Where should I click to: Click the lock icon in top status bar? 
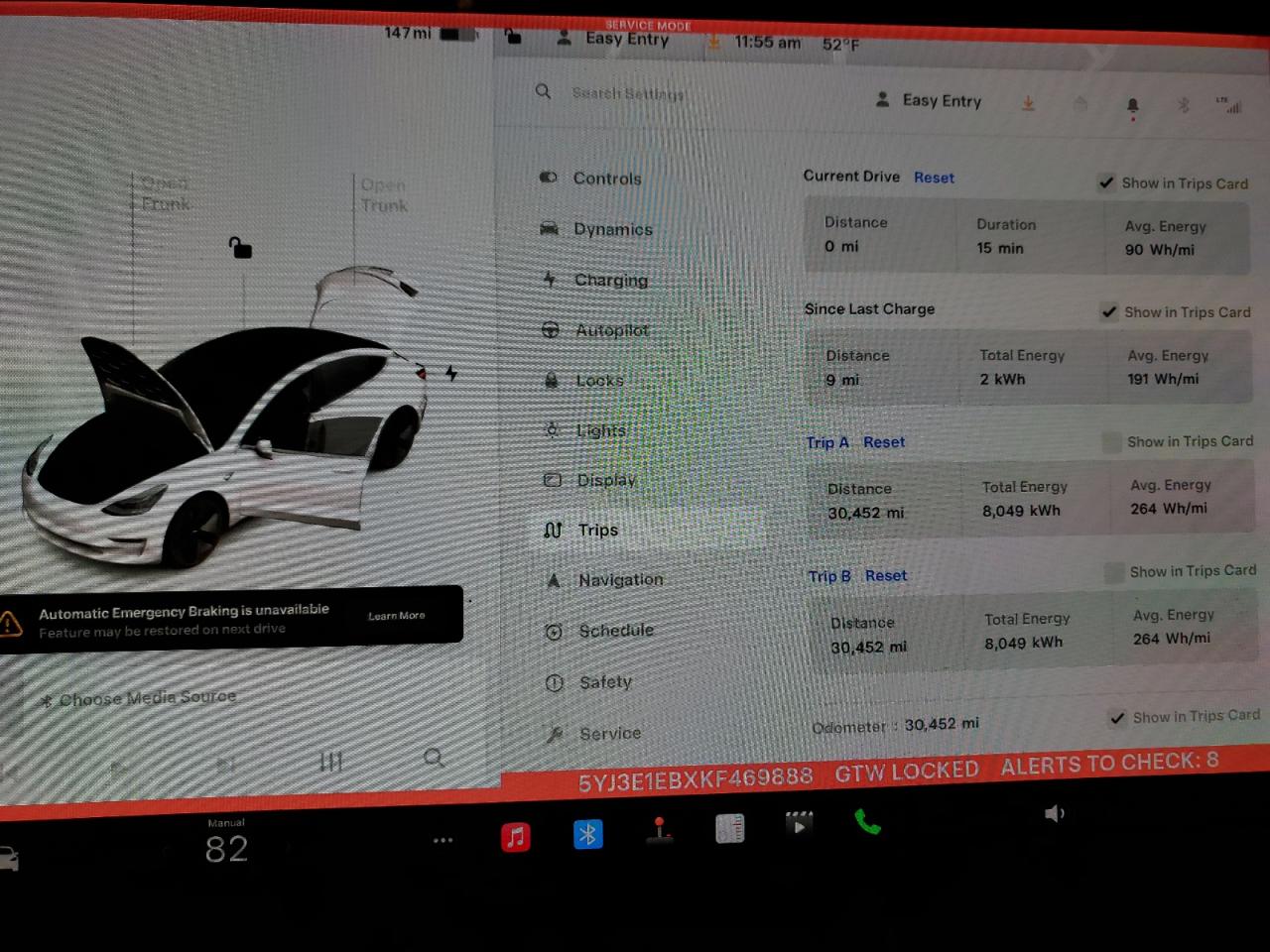pyautogui.click(x=513, y=37)
